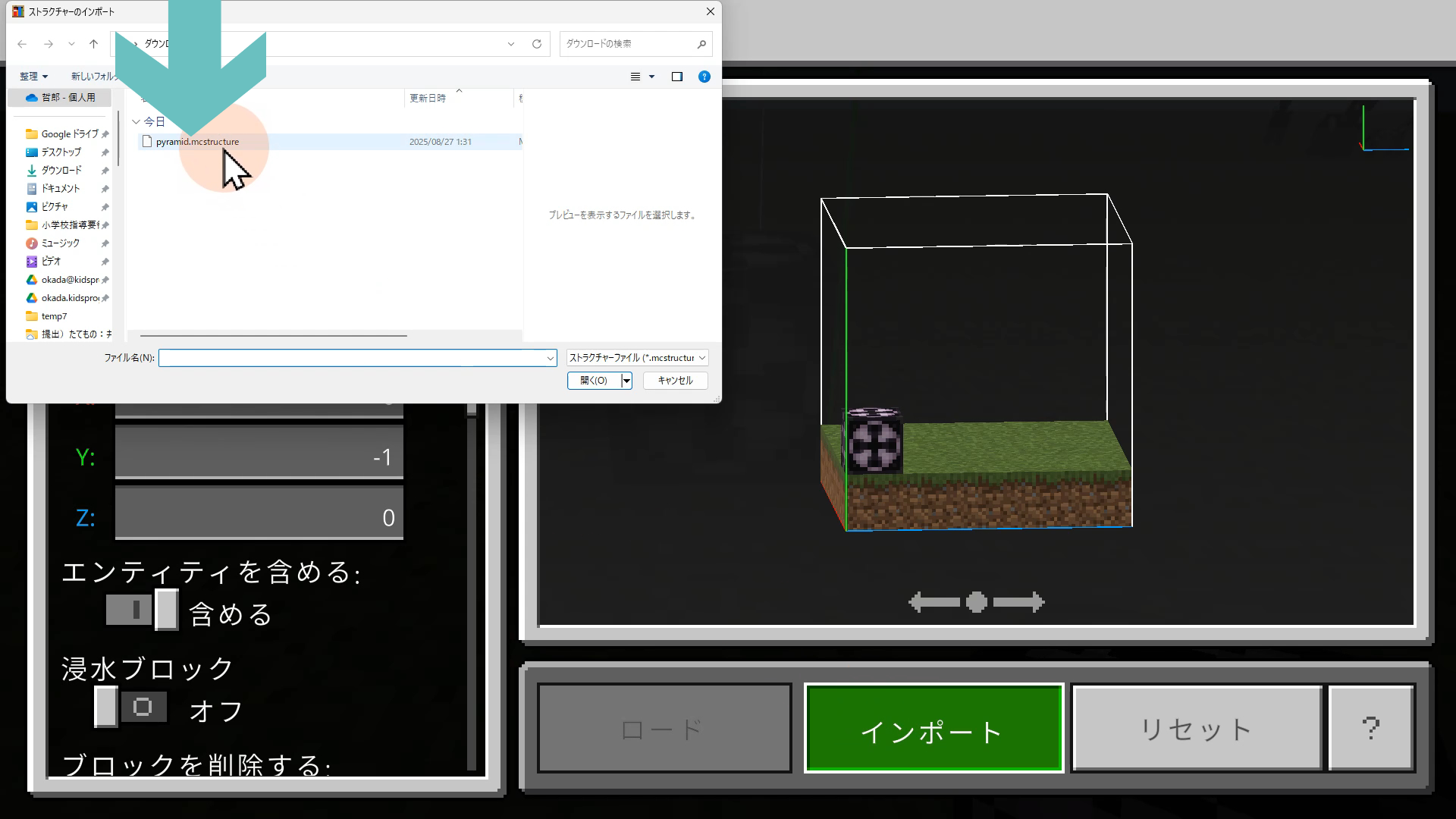Select the ミュージック folder in sidebar
The image size is (1456, 819).
coord(60,243)
